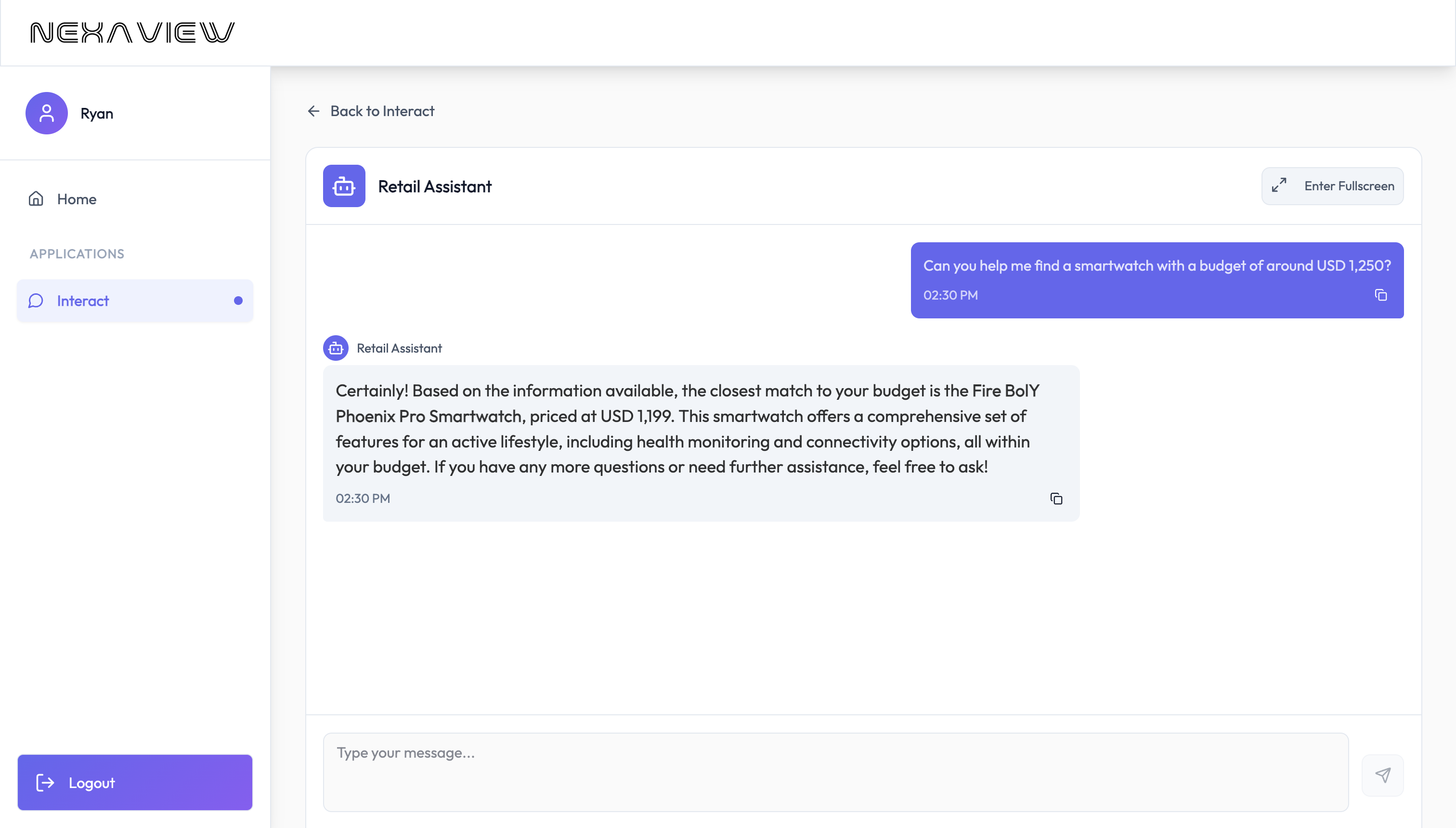Copy the user's smartwatch question message
1456x828 pixels.
point(1381,295)
